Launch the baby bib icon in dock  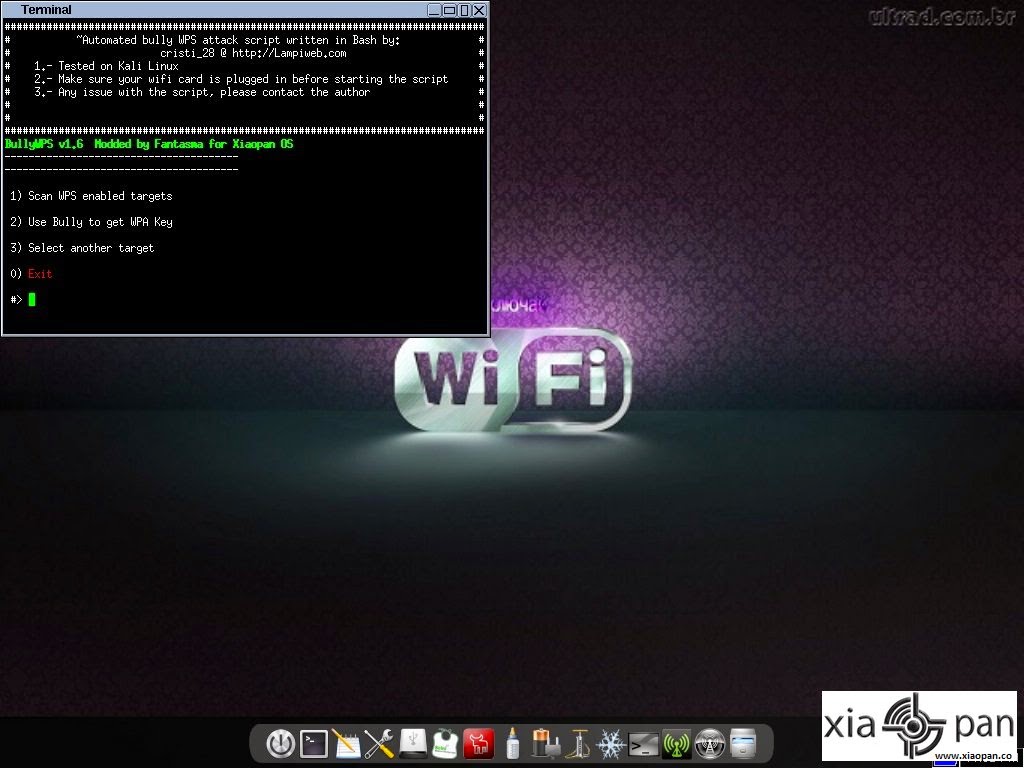pyautogui.click(x=445, y=744)
